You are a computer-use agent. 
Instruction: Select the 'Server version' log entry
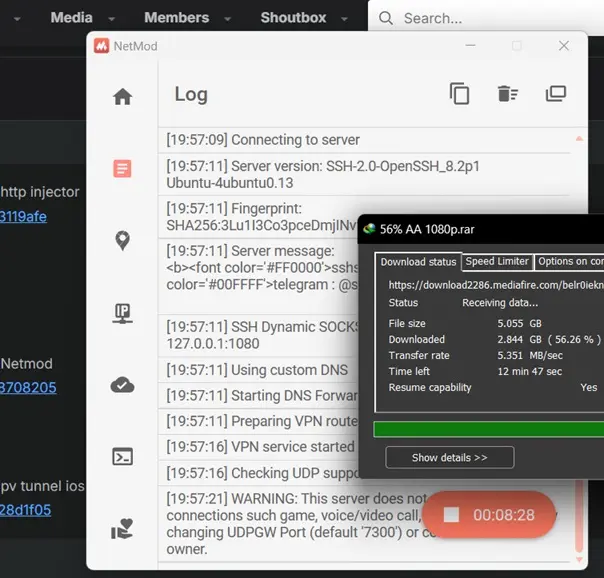coord(364,174)
